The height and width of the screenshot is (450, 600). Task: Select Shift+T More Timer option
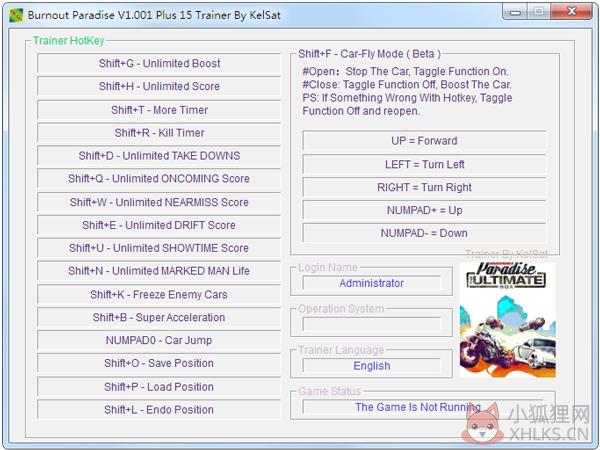pyautogui.click(x=159, y=110)
